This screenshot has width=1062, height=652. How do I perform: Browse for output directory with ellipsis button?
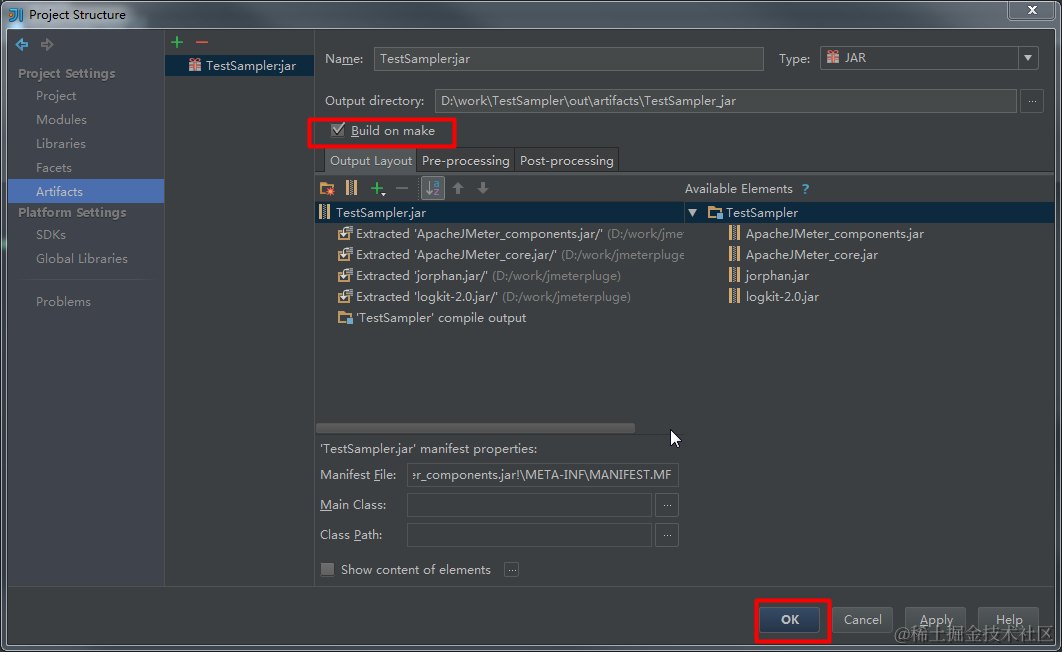[1032, 101]
